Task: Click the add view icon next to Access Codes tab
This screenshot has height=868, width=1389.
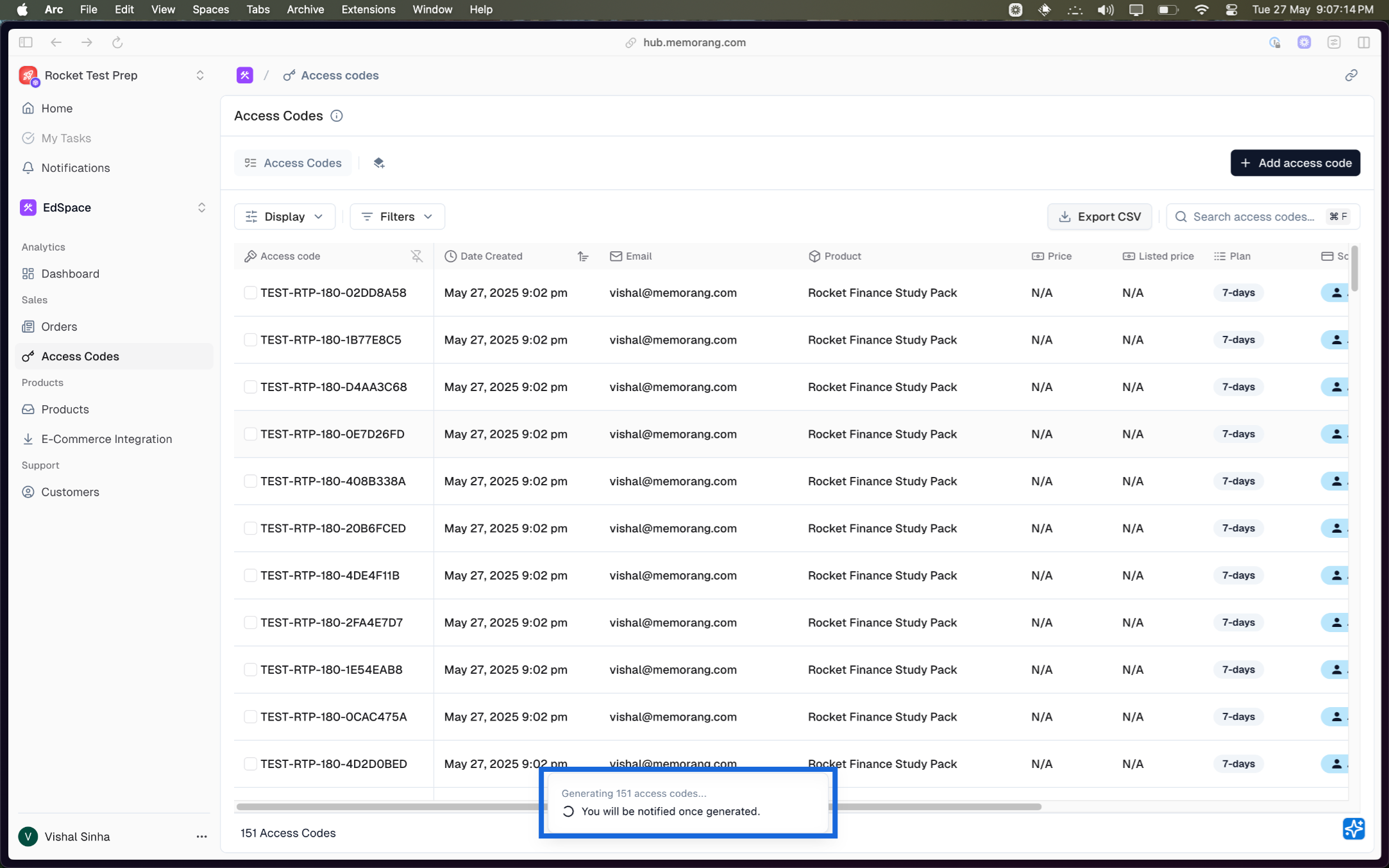Action: tap(379, 163)
